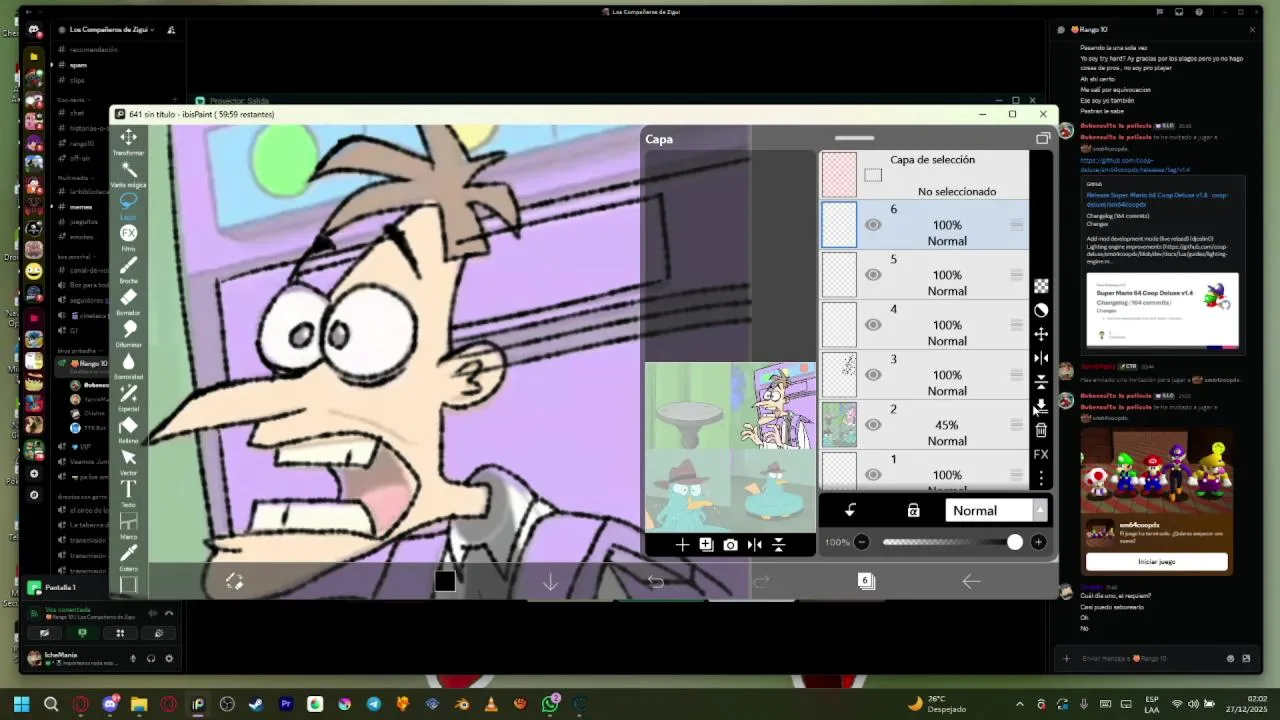Open Steam from the taskbar
1280x720 pixels.
(256, 704)
